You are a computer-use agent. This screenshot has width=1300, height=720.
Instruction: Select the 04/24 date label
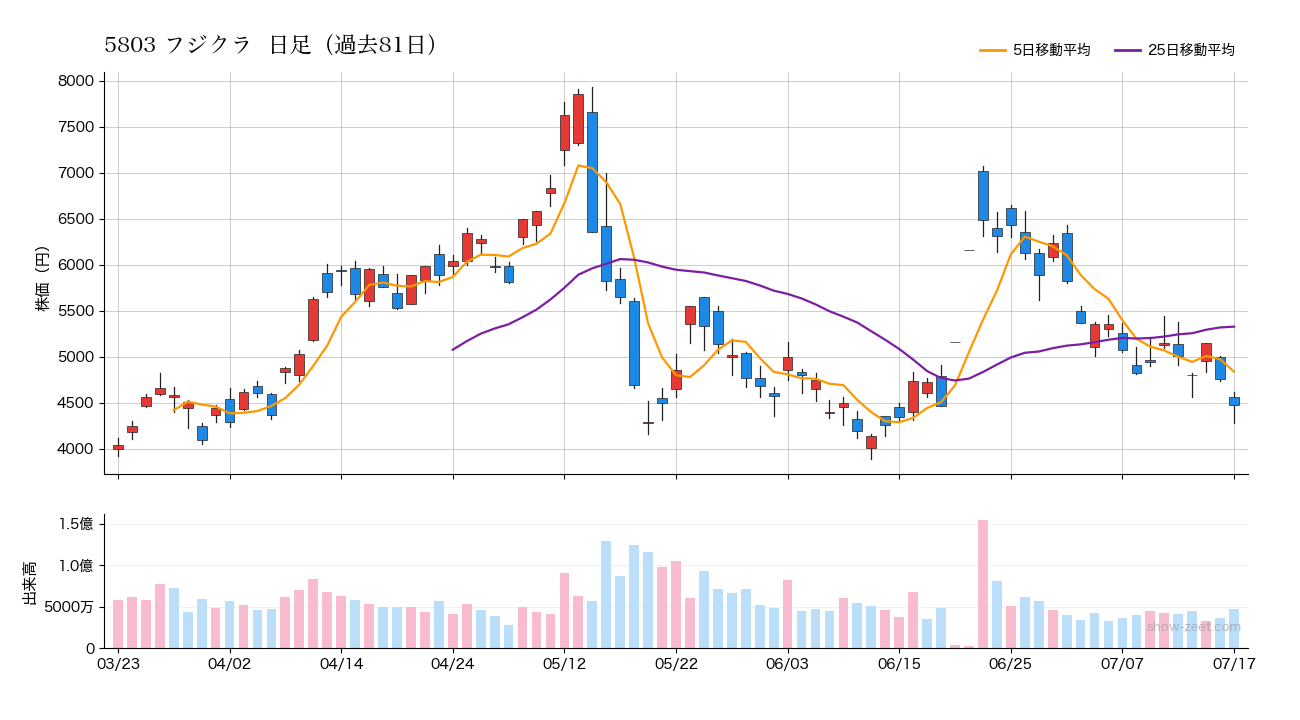[453, 664]
